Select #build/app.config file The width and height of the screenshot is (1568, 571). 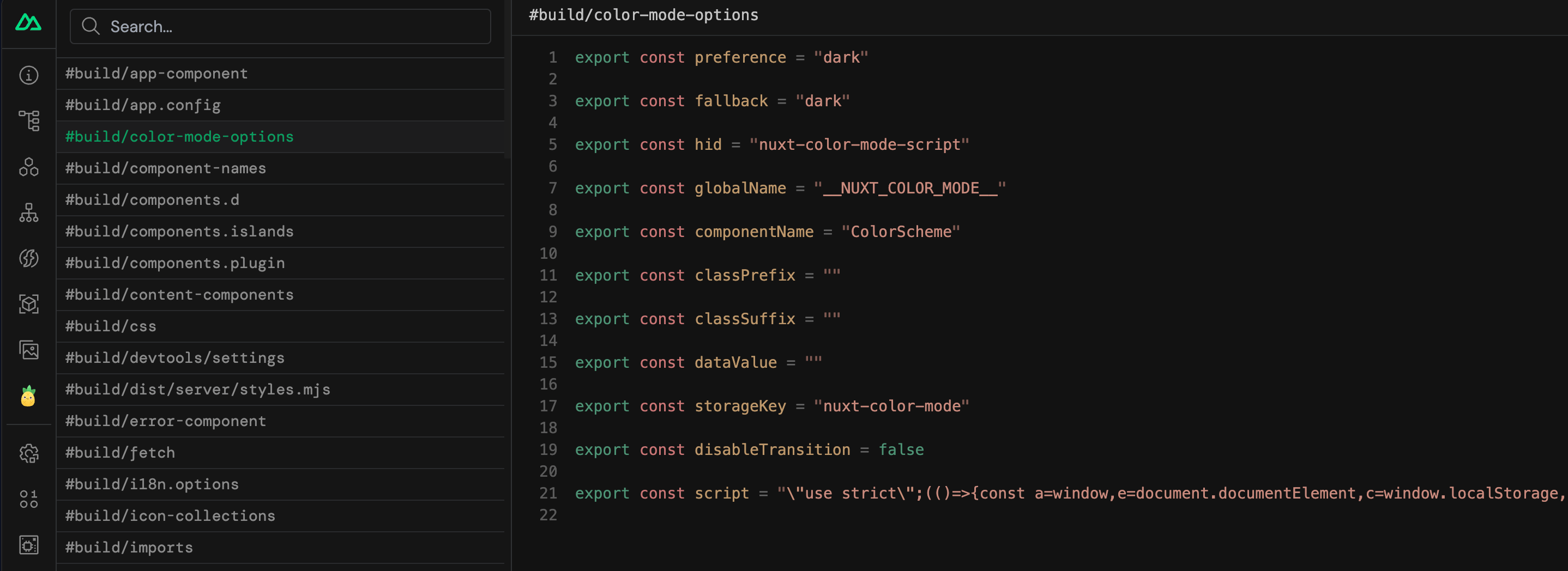pos(280,105)
